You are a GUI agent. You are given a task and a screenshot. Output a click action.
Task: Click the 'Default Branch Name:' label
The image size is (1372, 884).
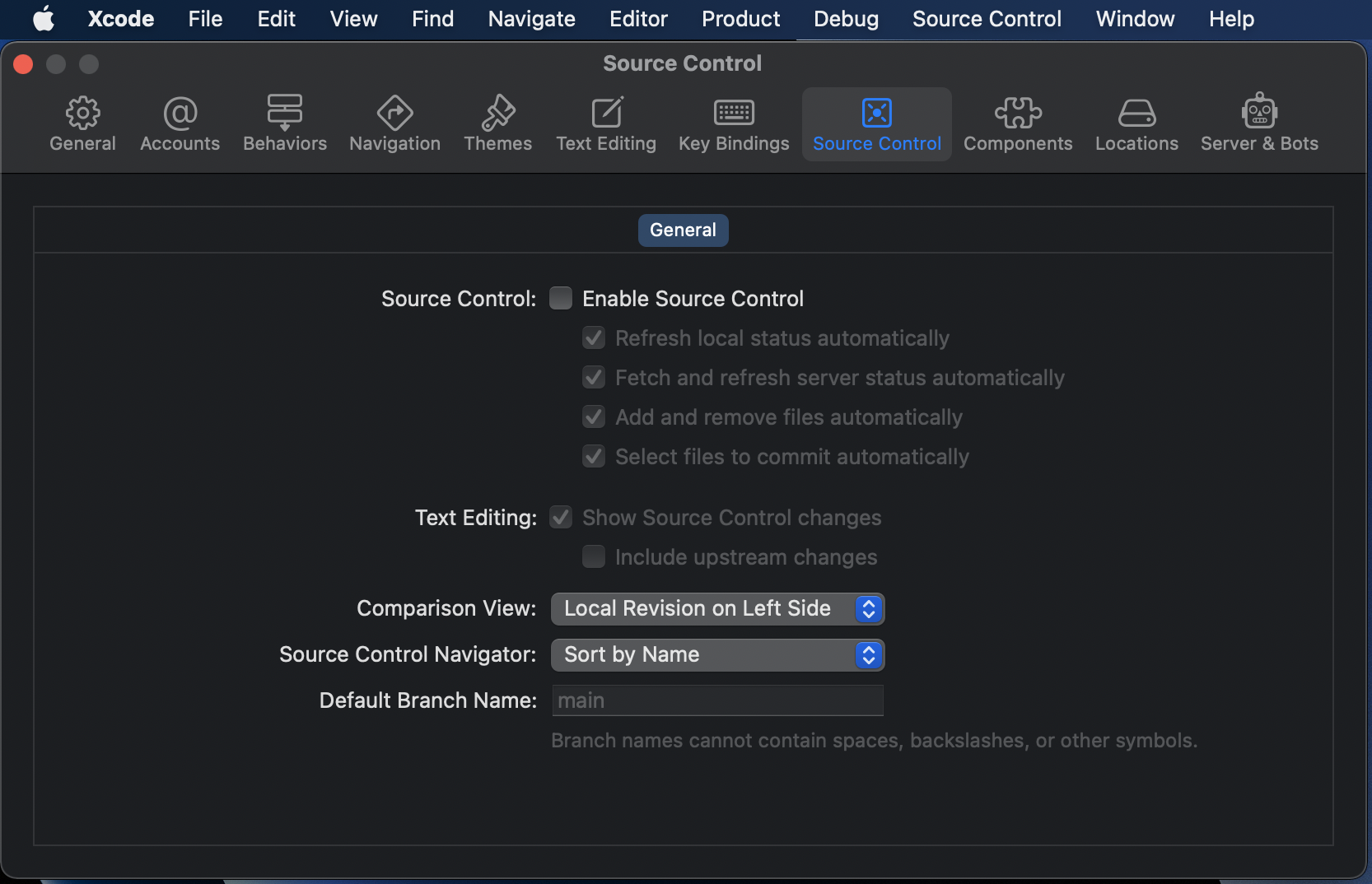428,700
